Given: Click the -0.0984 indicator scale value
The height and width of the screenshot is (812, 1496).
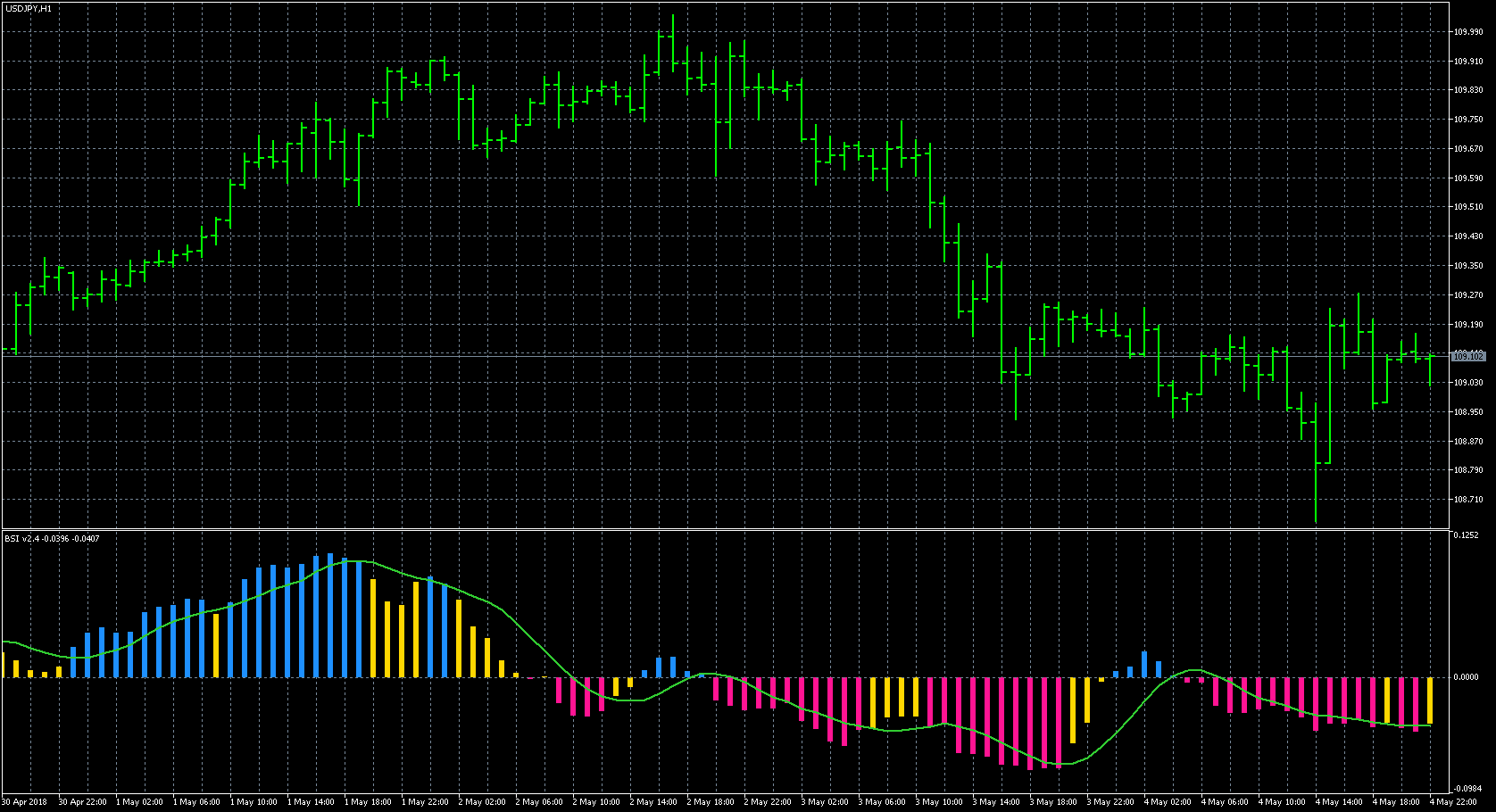Looking at the screenshot, I should click(1467, 789).
